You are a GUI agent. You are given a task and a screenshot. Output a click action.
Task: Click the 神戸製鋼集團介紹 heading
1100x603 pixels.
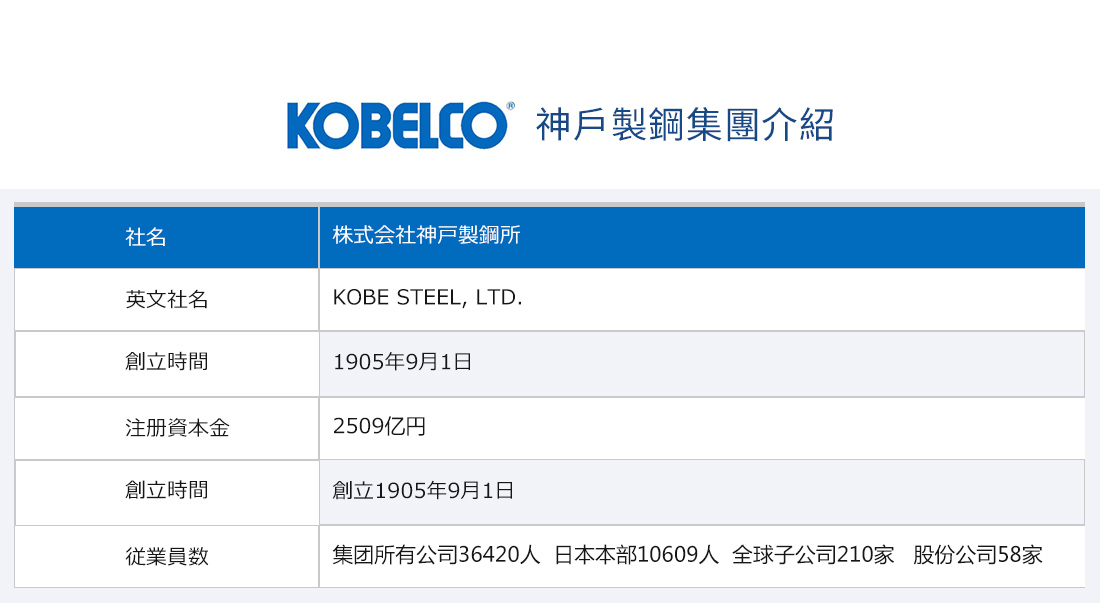click(685, 126)
